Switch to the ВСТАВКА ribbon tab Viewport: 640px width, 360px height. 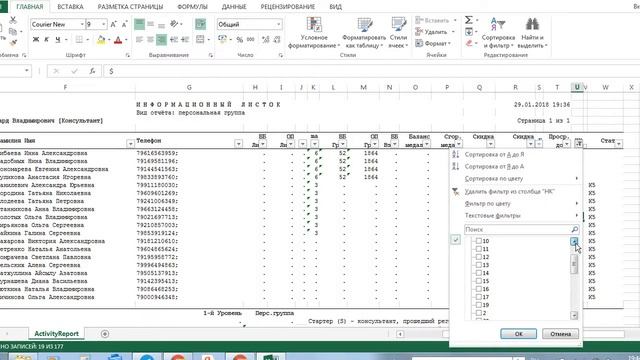[70, 7]
